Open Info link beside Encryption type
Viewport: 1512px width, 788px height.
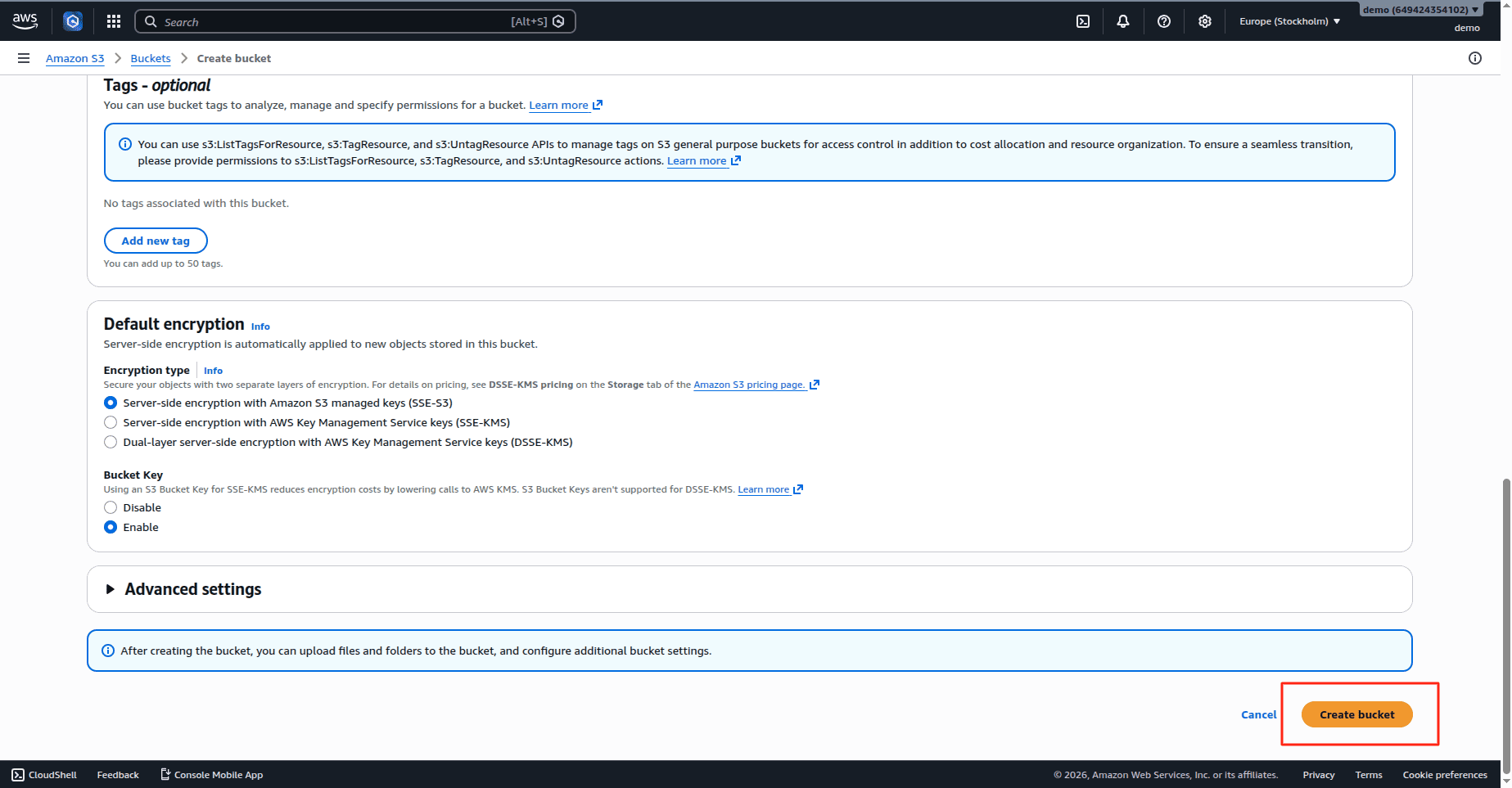[213, 371]
